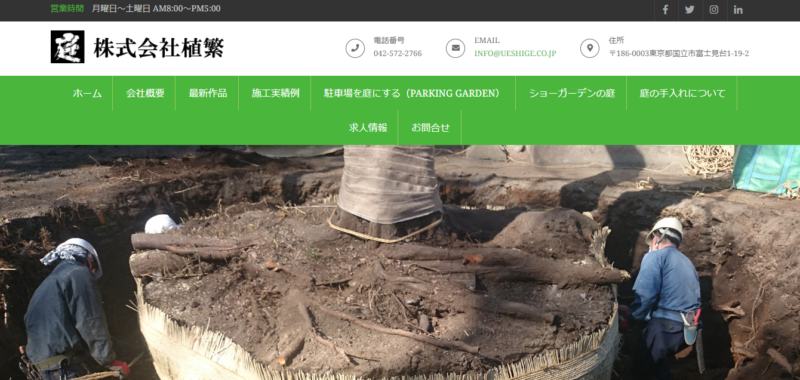Click the tree transplanting hero image

[400, 263]
